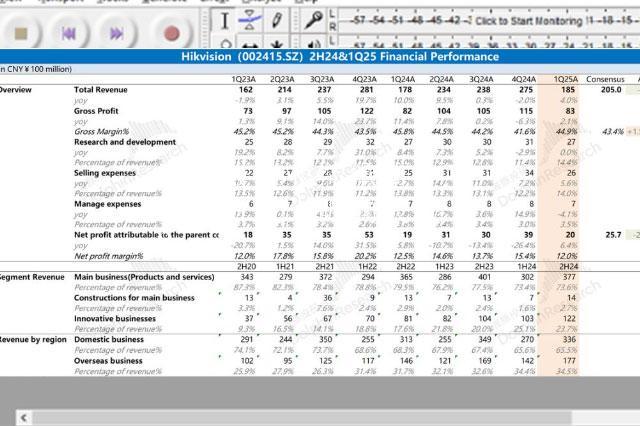Click 'Main business(Products and services)' label

(144, 277)
